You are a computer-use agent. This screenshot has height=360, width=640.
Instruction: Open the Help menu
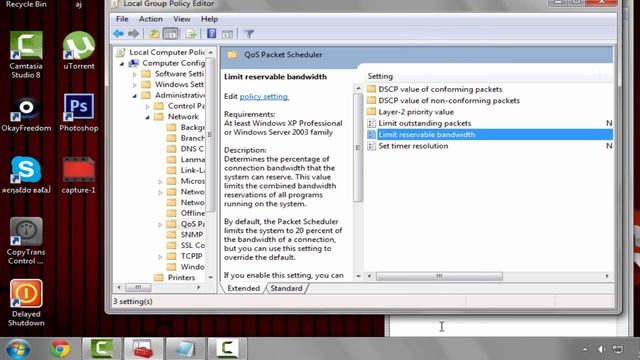pos(209,19)
